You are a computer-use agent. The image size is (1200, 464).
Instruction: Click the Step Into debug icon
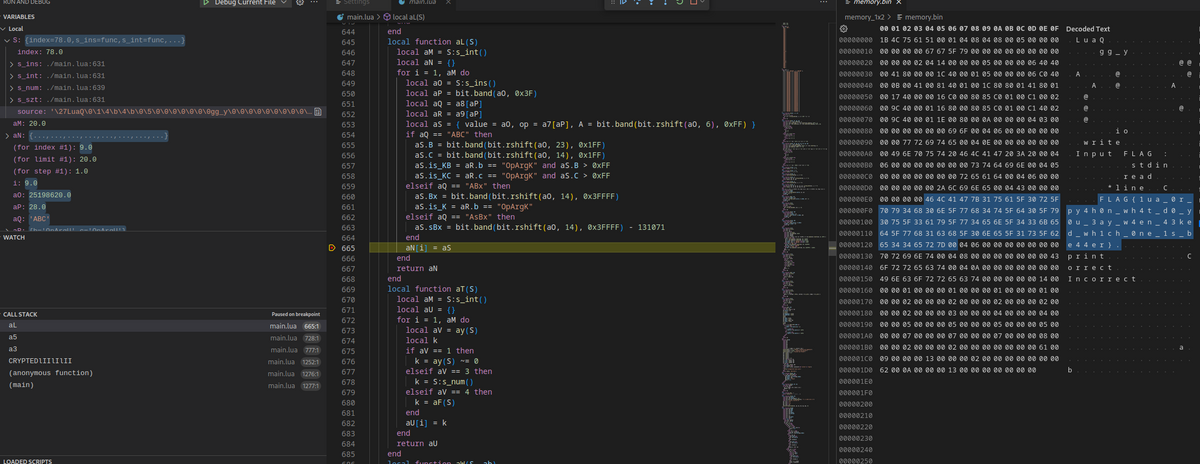(651, 2)
